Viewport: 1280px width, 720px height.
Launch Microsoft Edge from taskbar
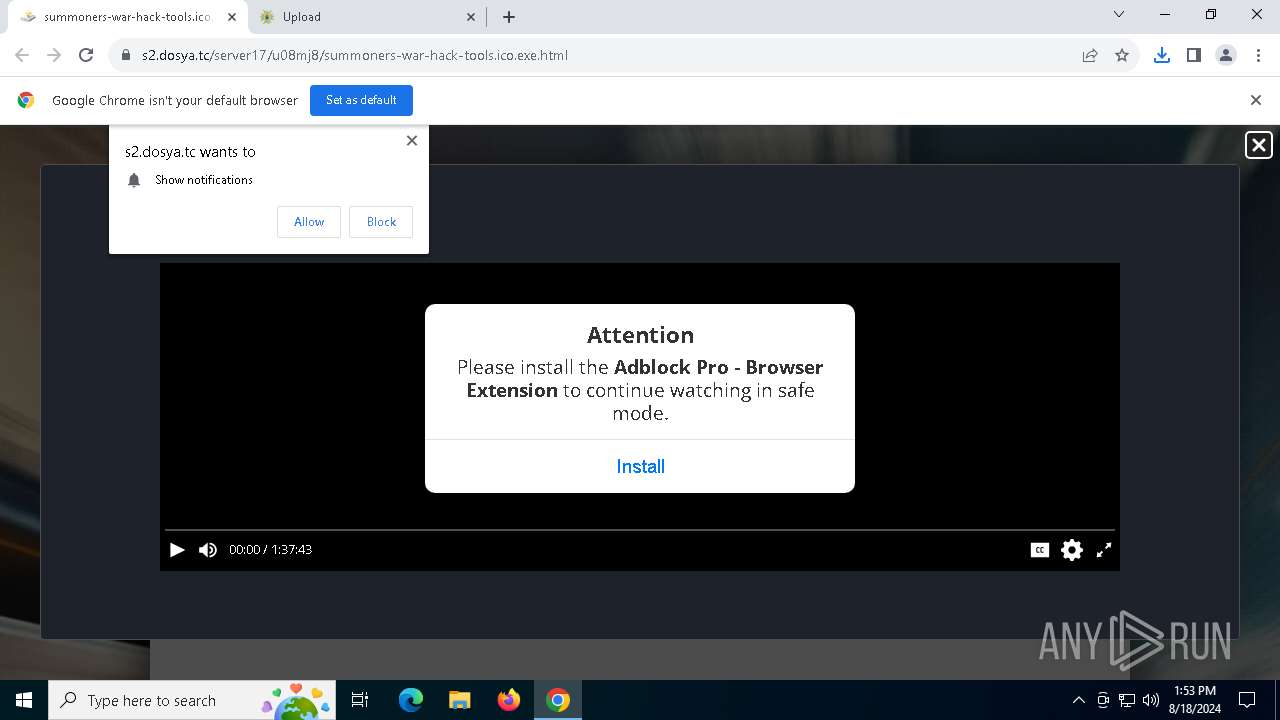coord(411,700)
